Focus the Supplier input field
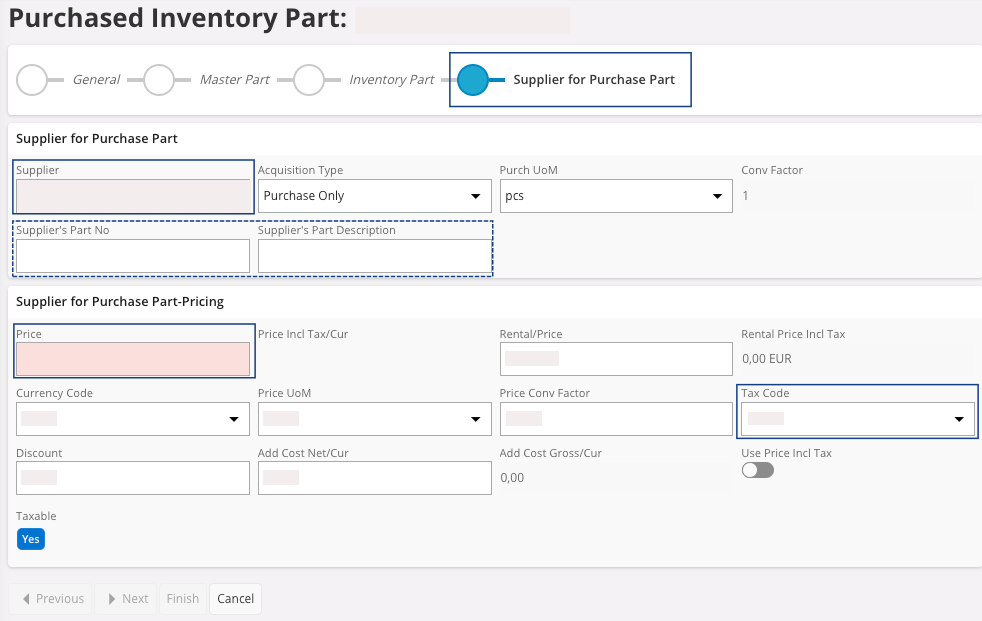This screenshot has height=621, width=982. point(133,196)
